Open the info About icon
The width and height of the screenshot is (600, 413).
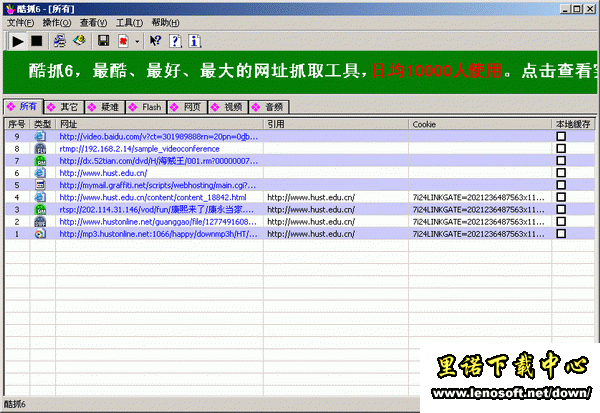pyautogui.click(x=194, y=41)
